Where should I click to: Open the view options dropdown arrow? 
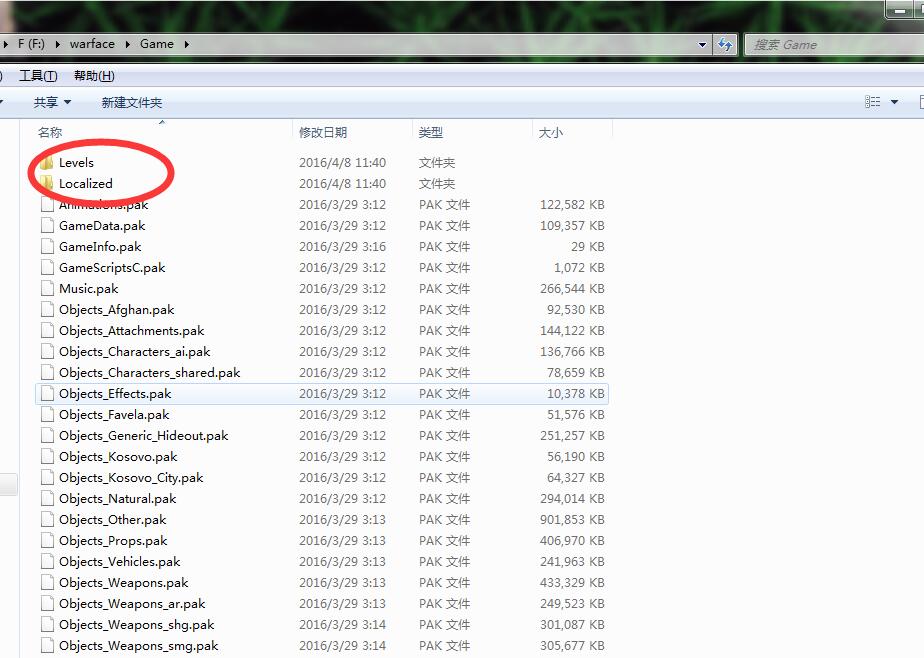point(895,102)
